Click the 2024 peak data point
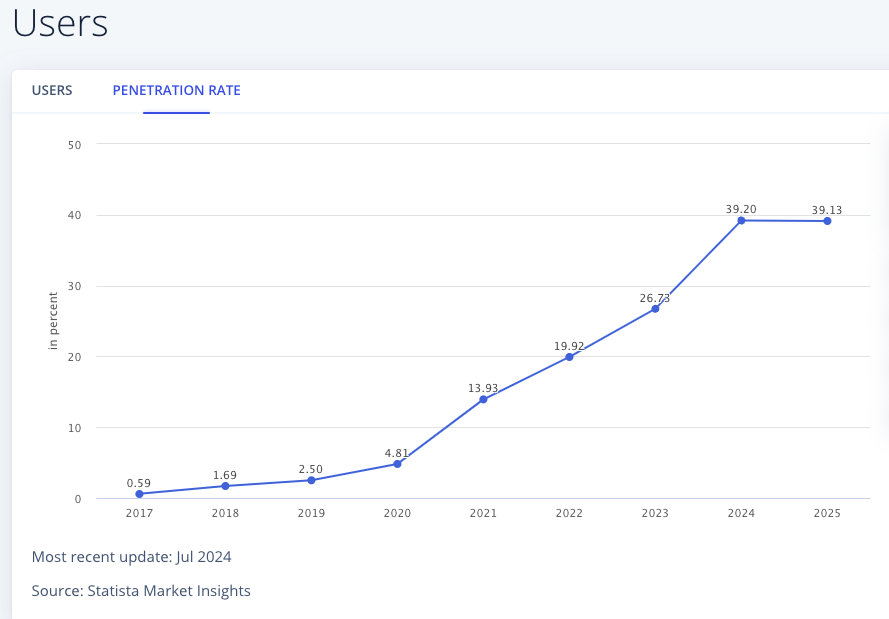Image resolution: width=889 pixels, height=619 pixels. tap(741, 220)
